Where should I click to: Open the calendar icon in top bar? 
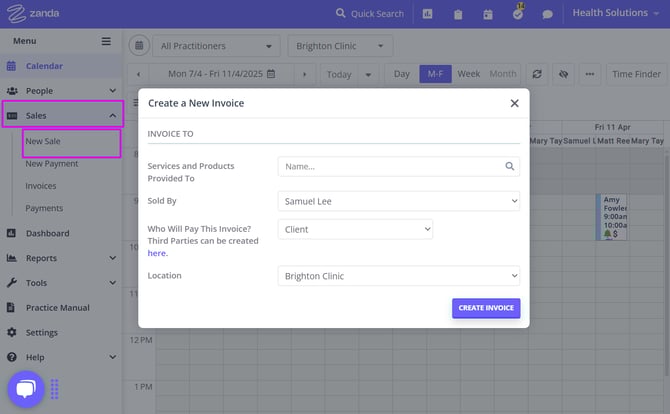(x=488, y=14)
